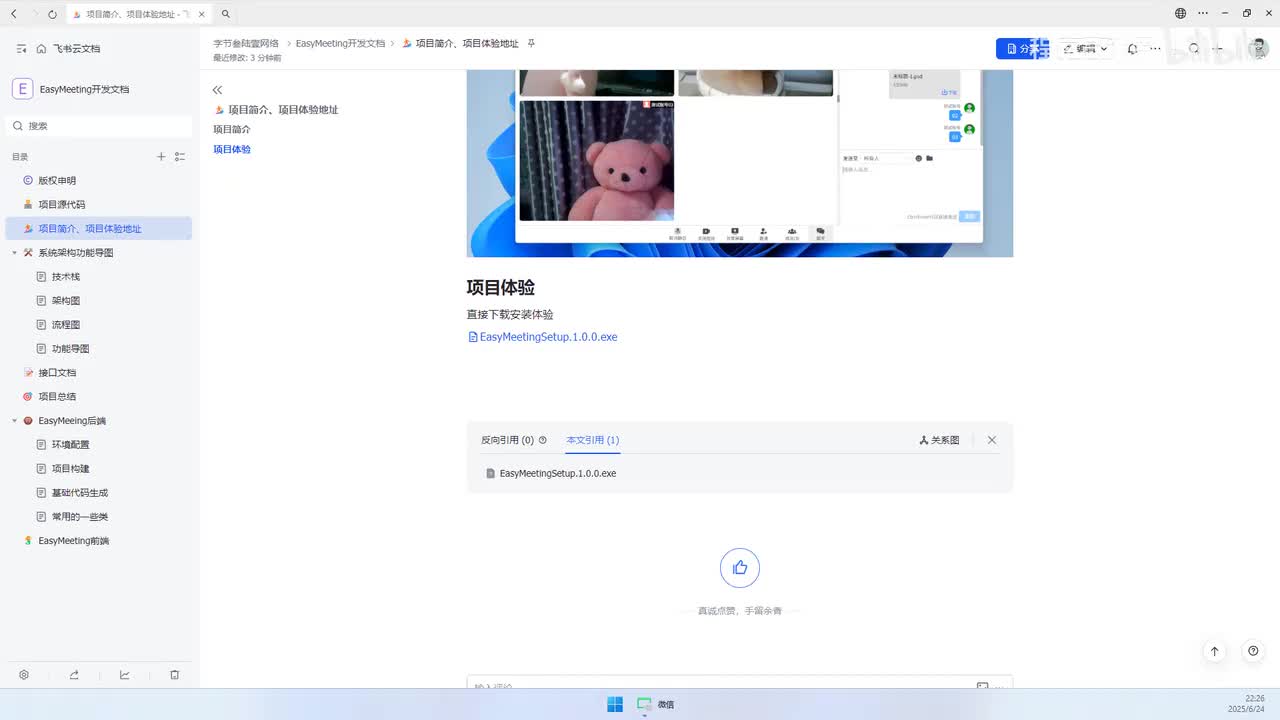The image size is (1280, 720).
Task: Click EasyMeeting开发文档 breadcrumb
Action: tap(340, 44)
